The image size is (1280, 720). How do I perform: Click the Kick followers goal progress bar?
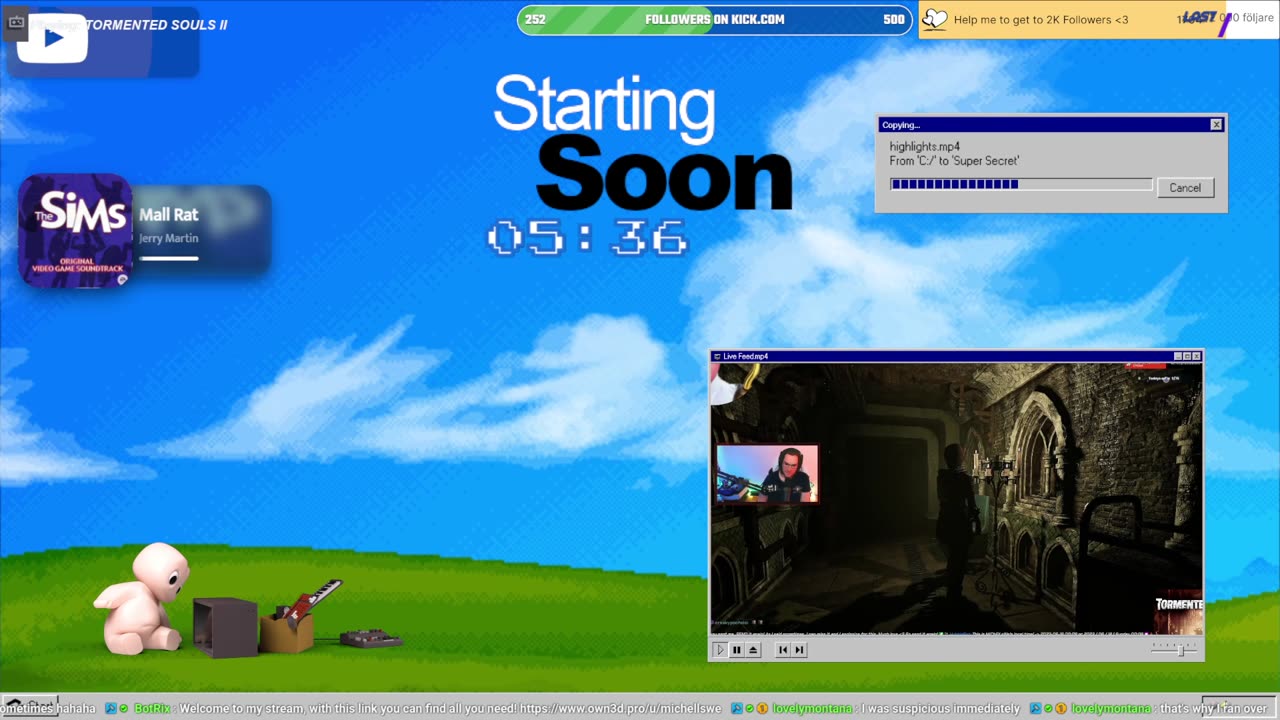[x=714, y=20]
